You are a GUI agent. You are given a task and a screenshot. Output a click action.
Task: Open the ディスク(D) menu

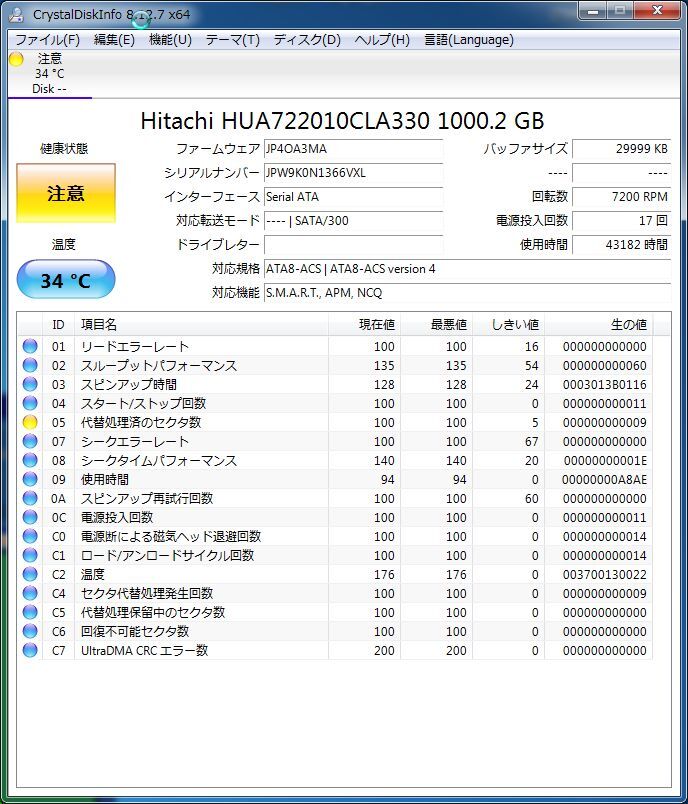307,40
